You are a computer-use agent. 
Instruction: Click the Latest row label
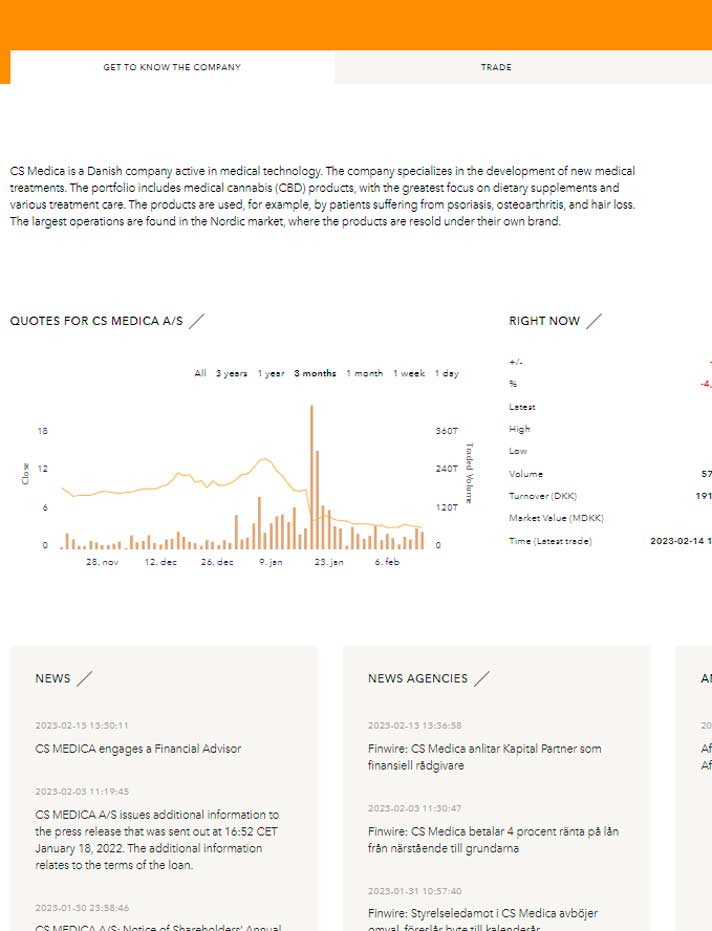pyautogui.click(x=522, y=407)
